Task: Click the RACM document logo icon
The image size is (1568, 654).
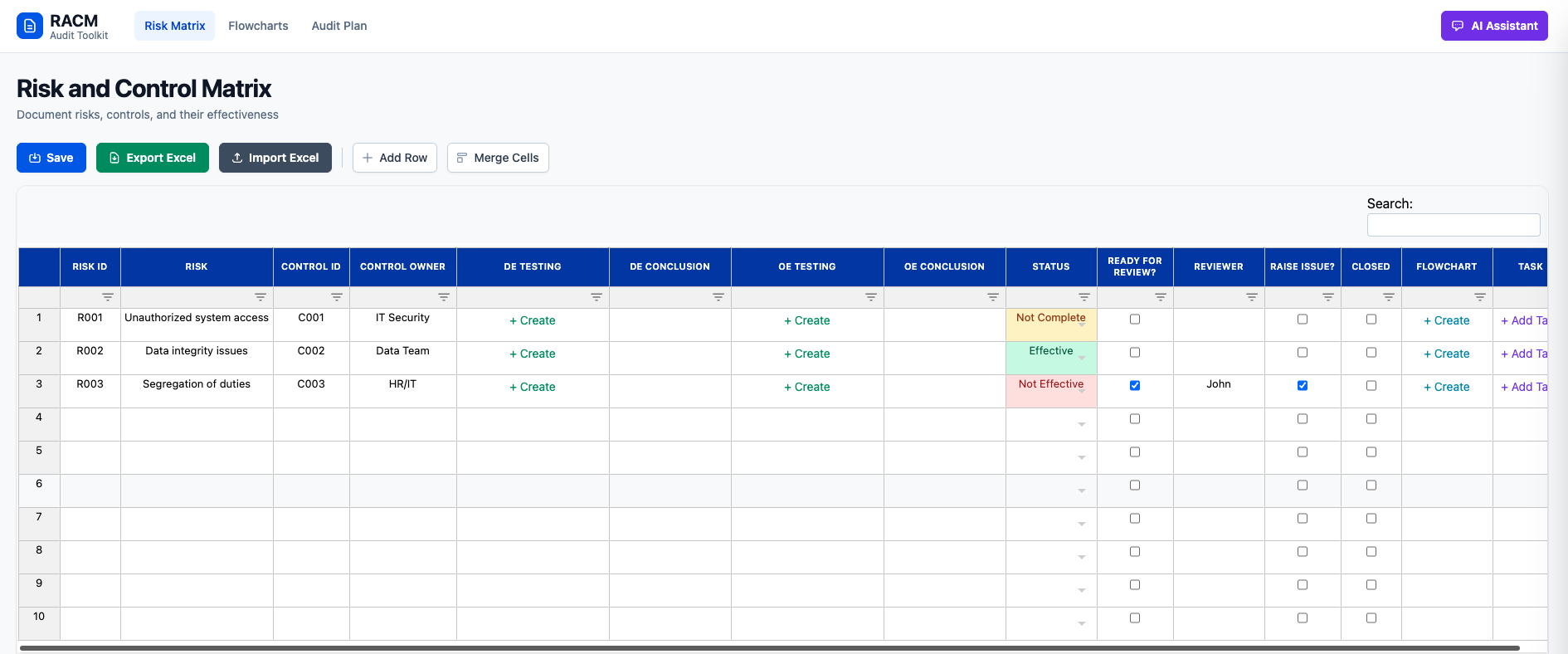Action: click(30, 26)
